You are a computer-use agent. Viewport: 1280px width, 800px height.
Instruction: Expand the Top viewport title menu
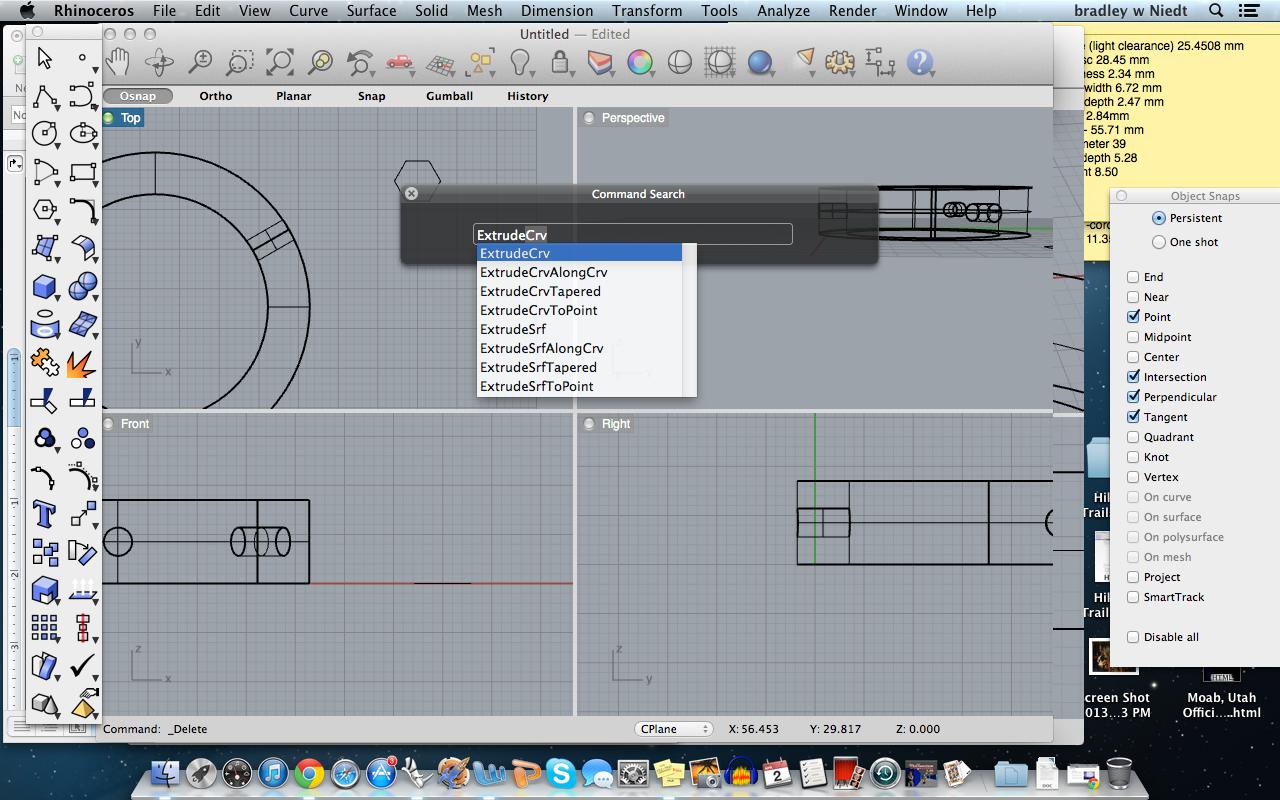pyautogui.click(x=131, y=118)
